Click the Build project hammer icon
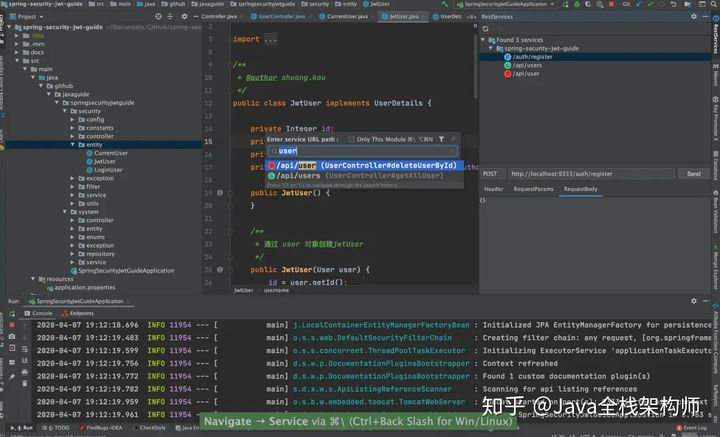 pyautogui.click(x=444, y=4)
